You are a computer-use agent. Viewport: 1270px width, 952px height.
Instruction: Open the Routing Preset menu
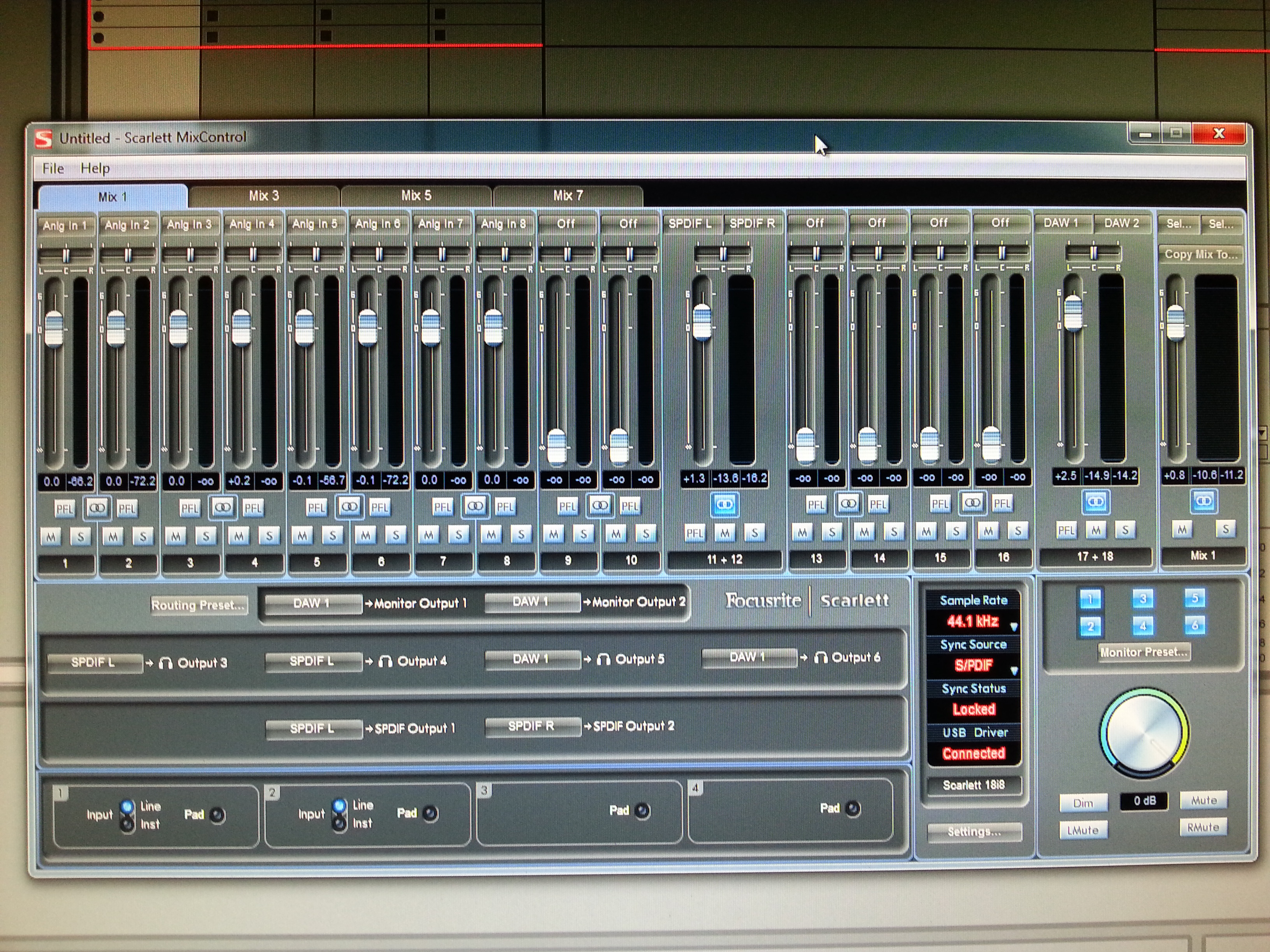(199, 605)
